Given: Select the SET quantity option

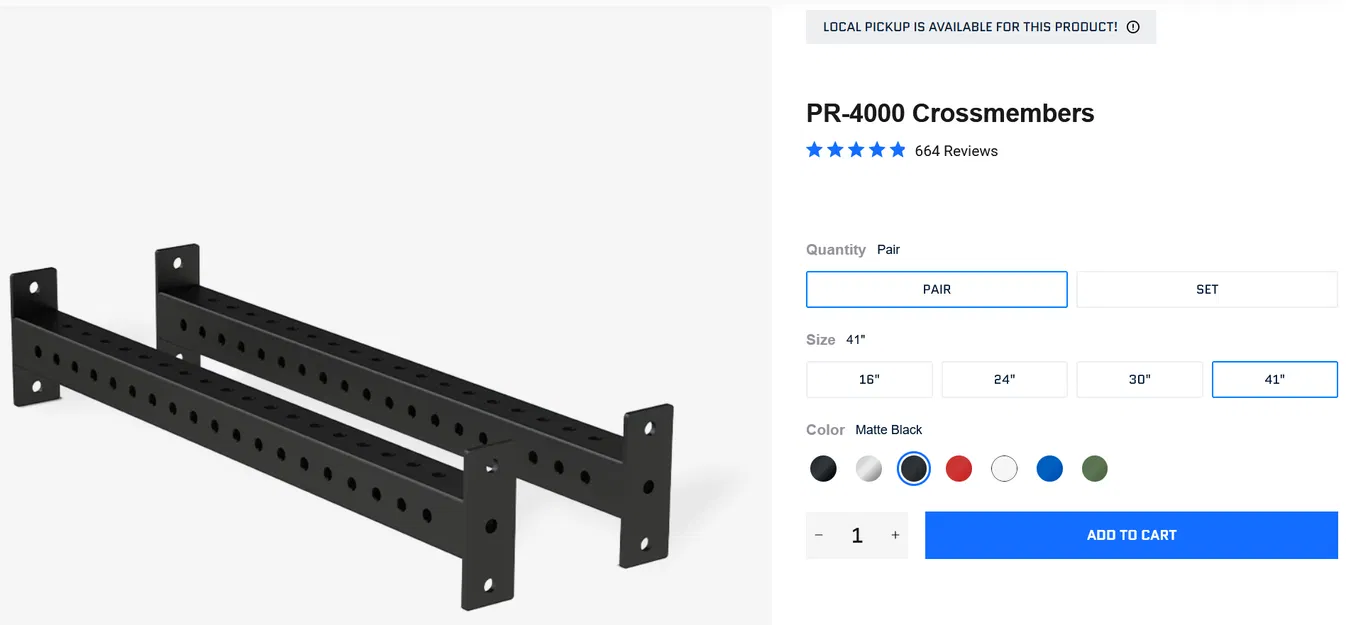Looking at the screenshot, I should point(1206,289).
